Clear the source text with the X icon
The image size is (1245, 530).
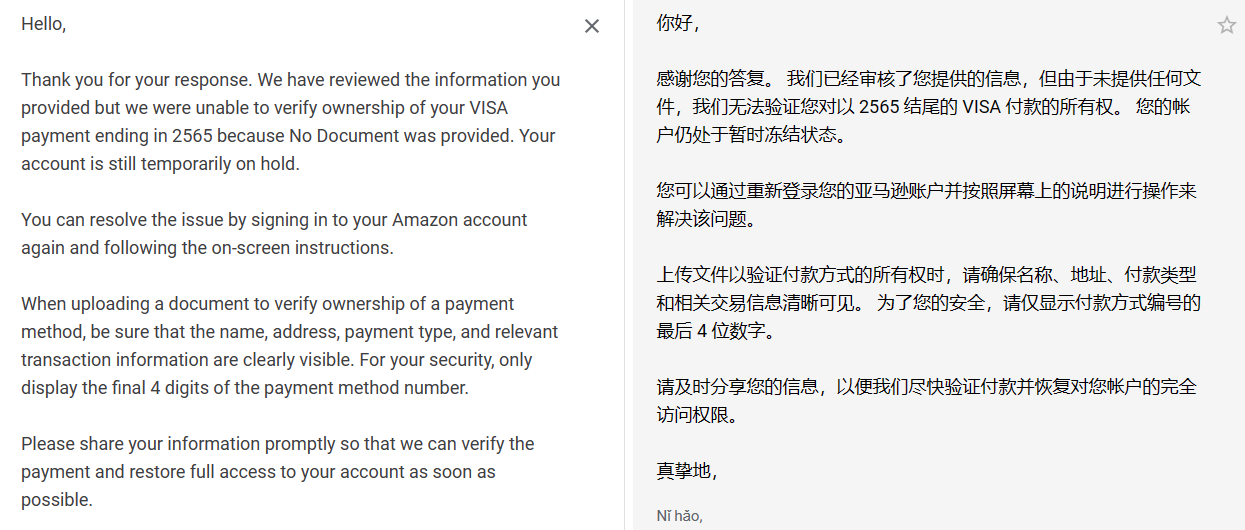592,26
